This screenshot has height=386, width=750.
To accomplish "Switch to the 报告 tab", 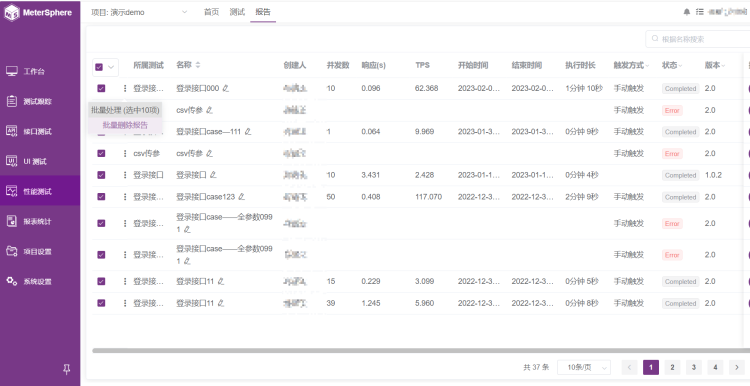I will click(x=263, y=12).
